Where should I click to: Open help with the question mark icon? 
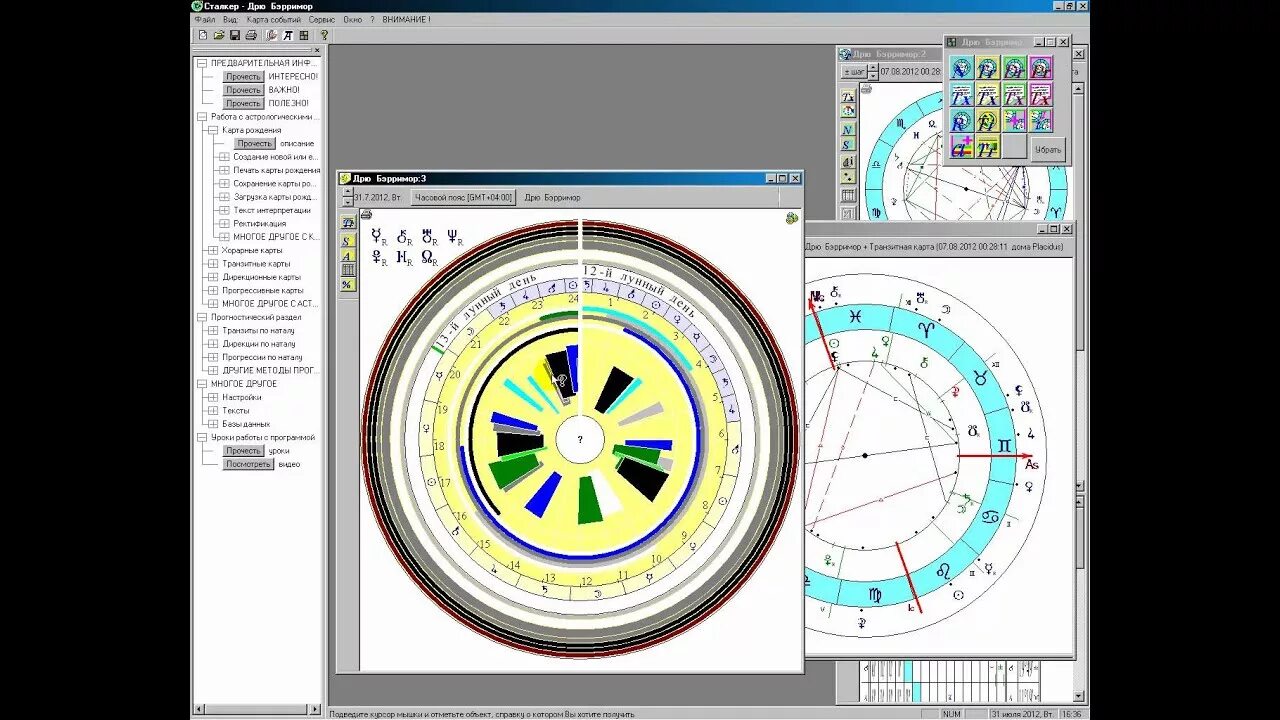click(x=324, y=35)
